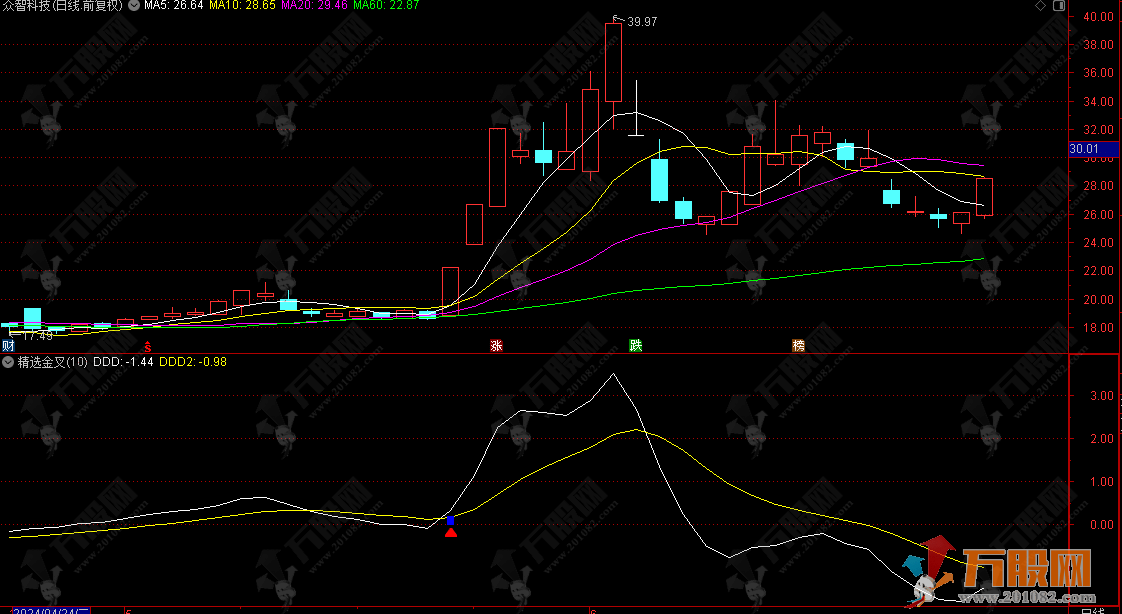This screenshot has width=1122, height=614.
Task: Click the 0.00 indicator axis label
Action: pos(1101,525)
